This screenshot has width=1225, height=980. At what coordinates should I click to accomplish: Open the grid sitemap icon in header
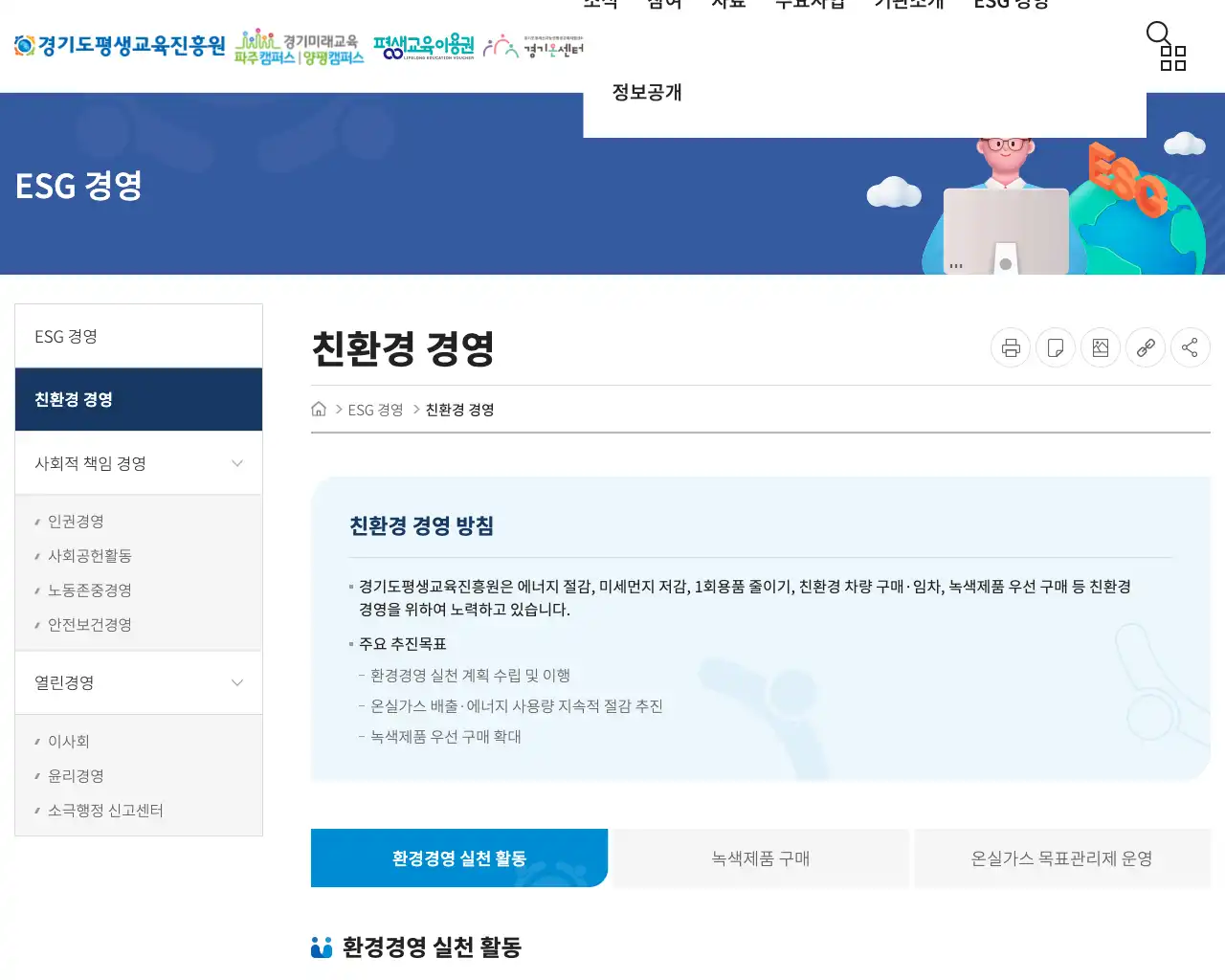pyautogui.click(x=1173, y=58)
